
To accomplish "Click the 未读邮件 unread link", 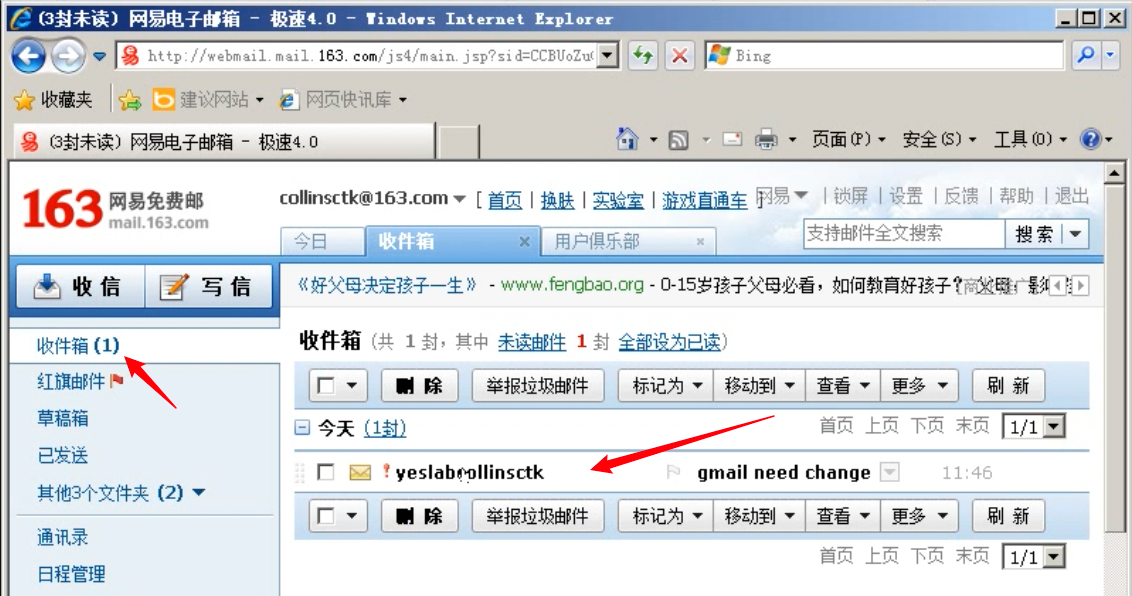I will 532,342.
